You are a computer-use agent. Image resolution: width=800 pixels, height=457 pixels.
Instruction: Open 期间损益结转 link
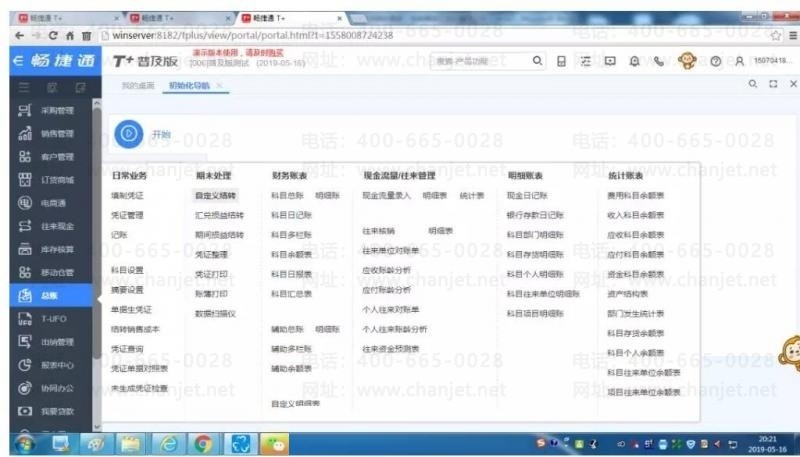(x=219, y=235)
